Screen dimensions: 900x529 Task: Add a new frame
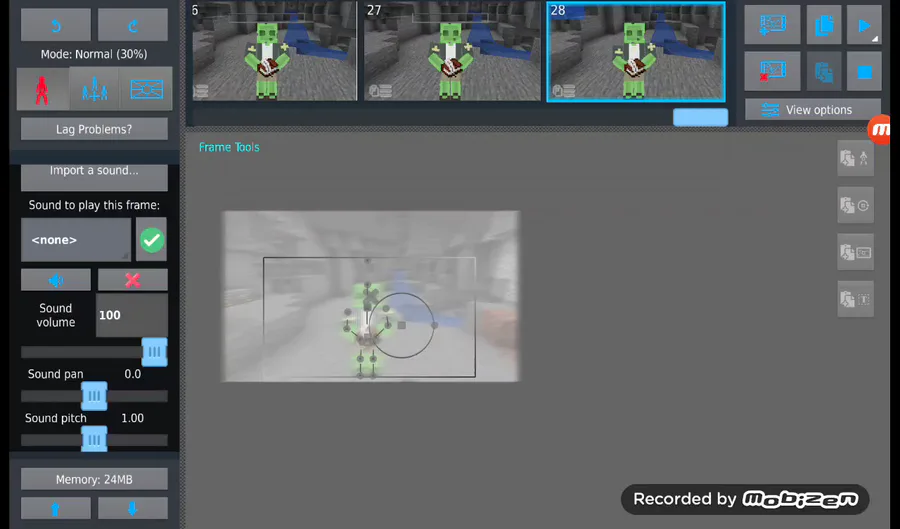pos(772,25)
